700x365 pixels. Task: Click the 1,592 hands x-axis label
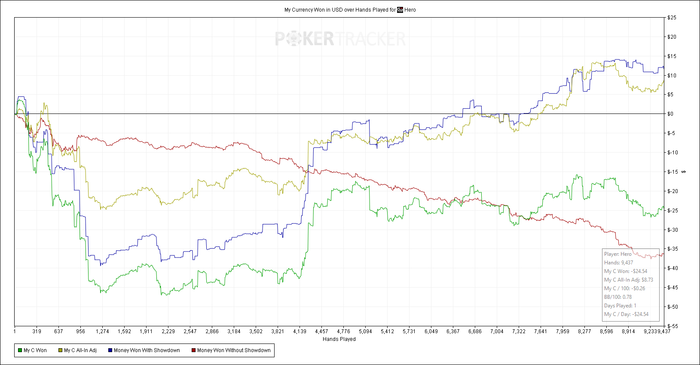coord(124,332)
